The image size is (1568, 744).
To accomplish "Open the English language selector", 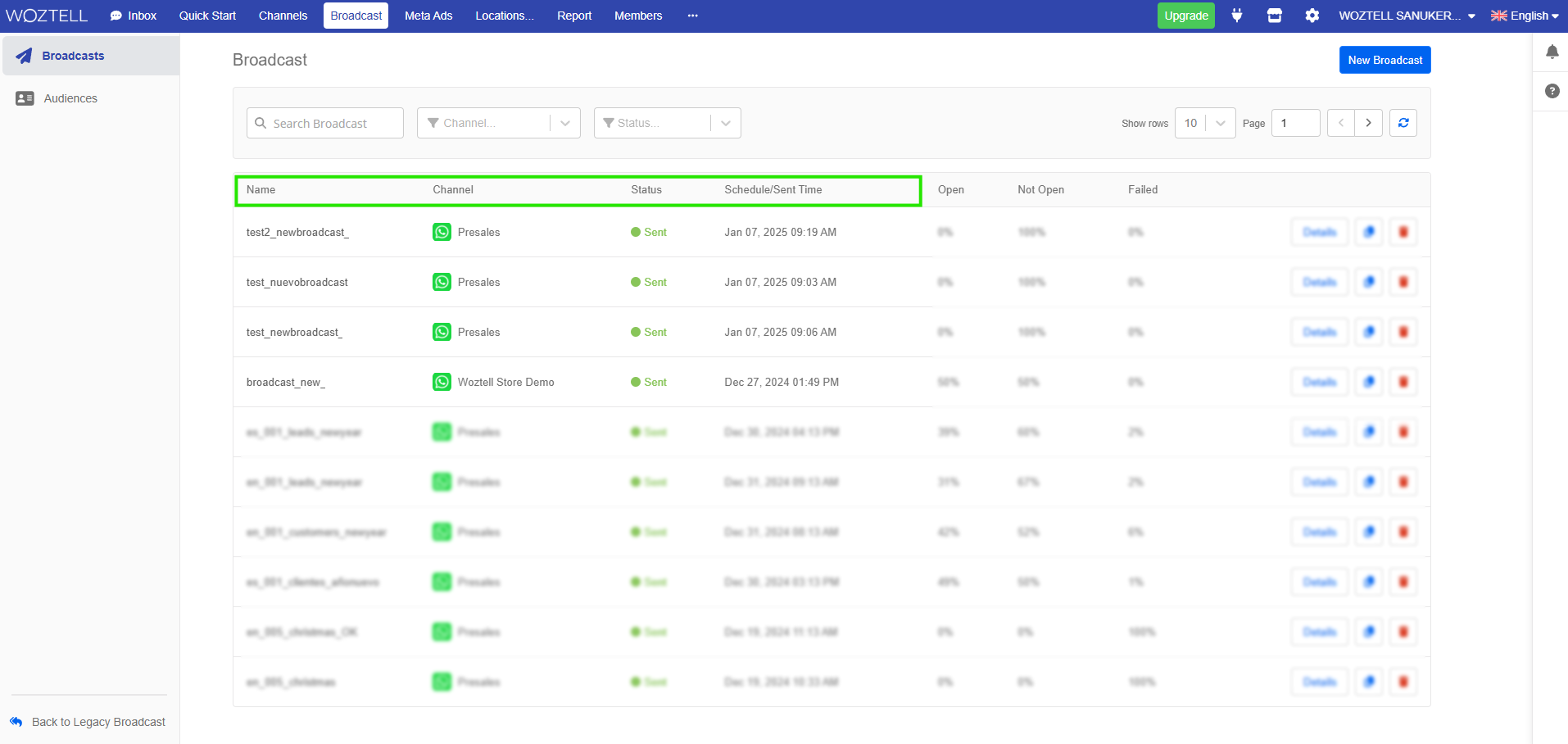I will tap(1524, 16).
